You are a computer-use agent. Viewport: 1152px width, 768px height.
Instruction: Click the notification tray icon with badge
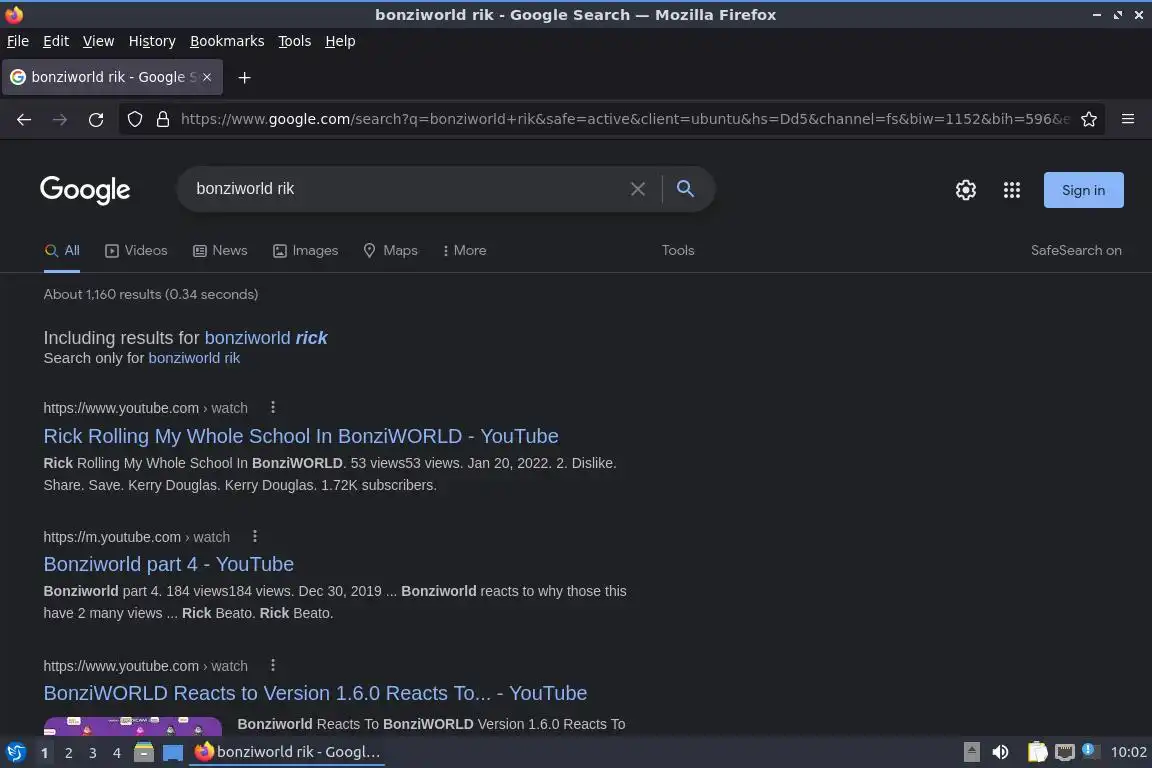tap(1090, 751)
